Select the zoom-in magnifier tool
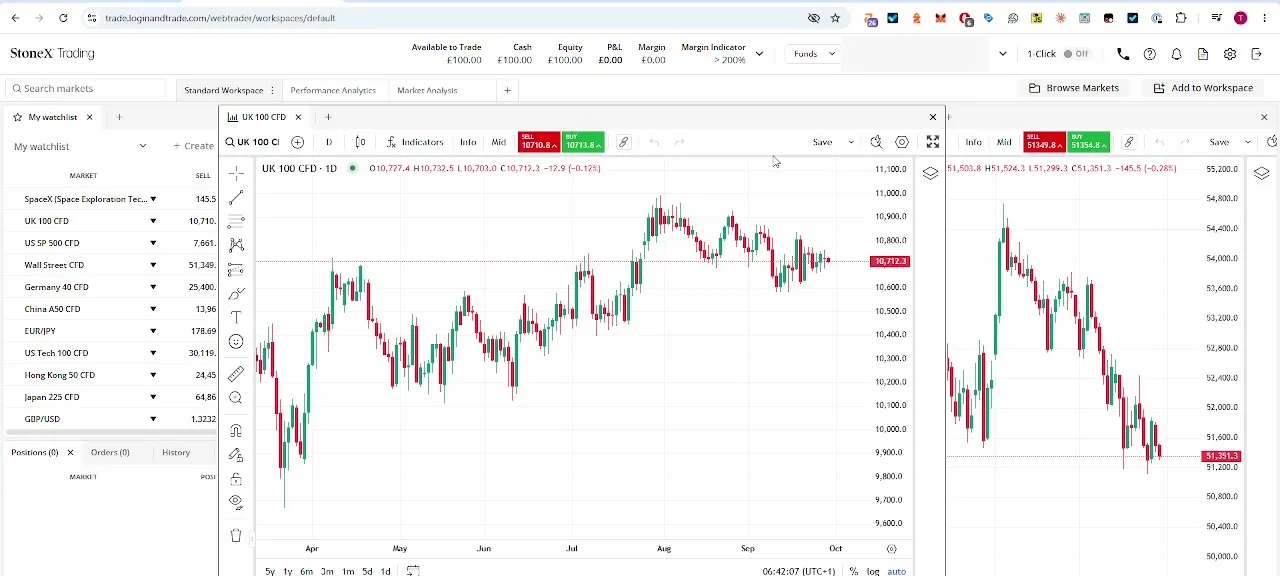Screen dimensions: 1280x576 click(x=236, y=398)
